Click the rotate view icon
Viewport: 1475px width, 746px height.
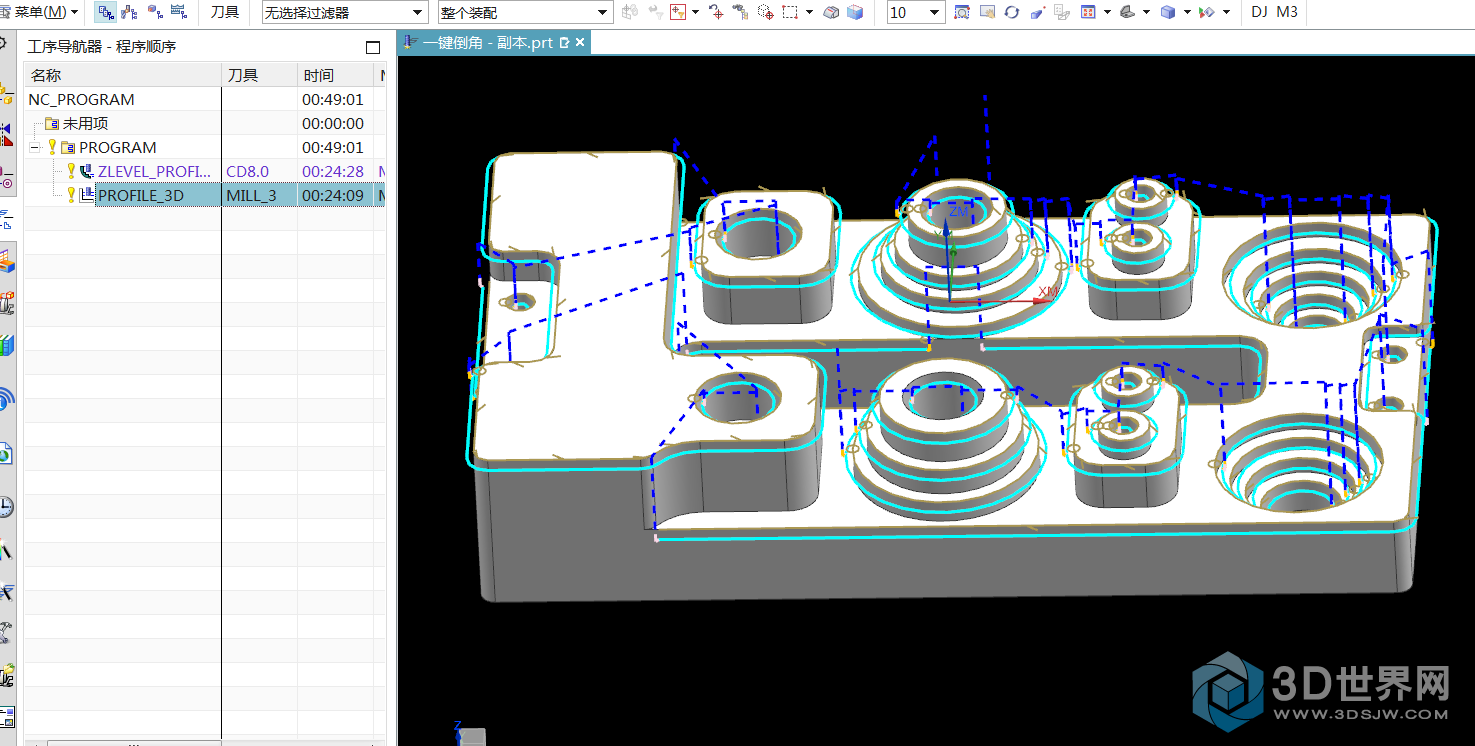[x=1012, y=12]
